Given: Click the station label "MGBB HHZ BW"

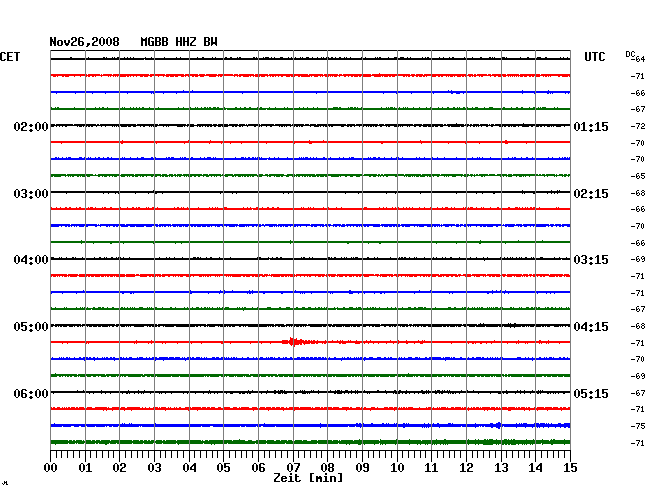Looking at the screenshot, I should pos(179,42).
